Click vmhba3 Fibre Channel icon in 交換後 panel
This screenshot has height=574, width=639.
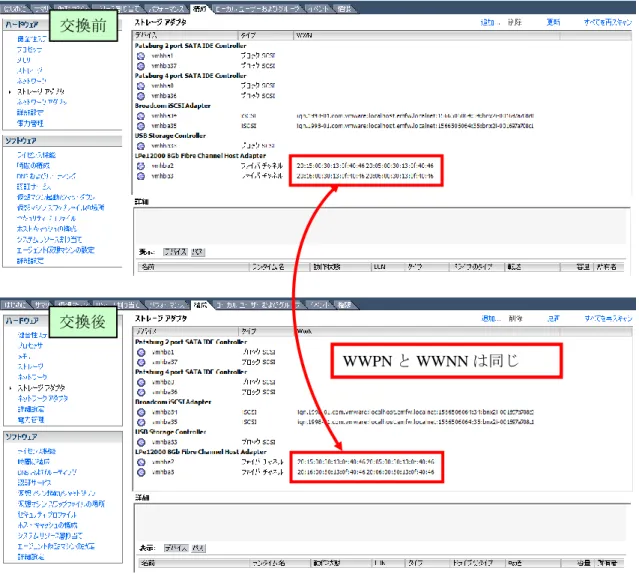[141, 472]
